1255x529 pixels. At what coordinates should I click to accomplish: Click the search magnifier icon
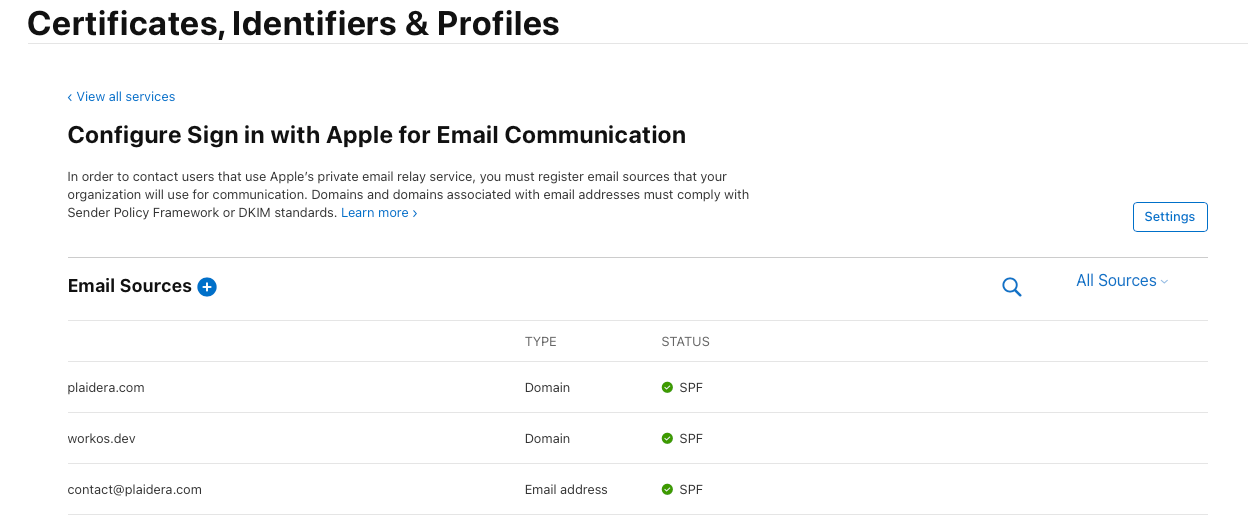pos(1011,288)
